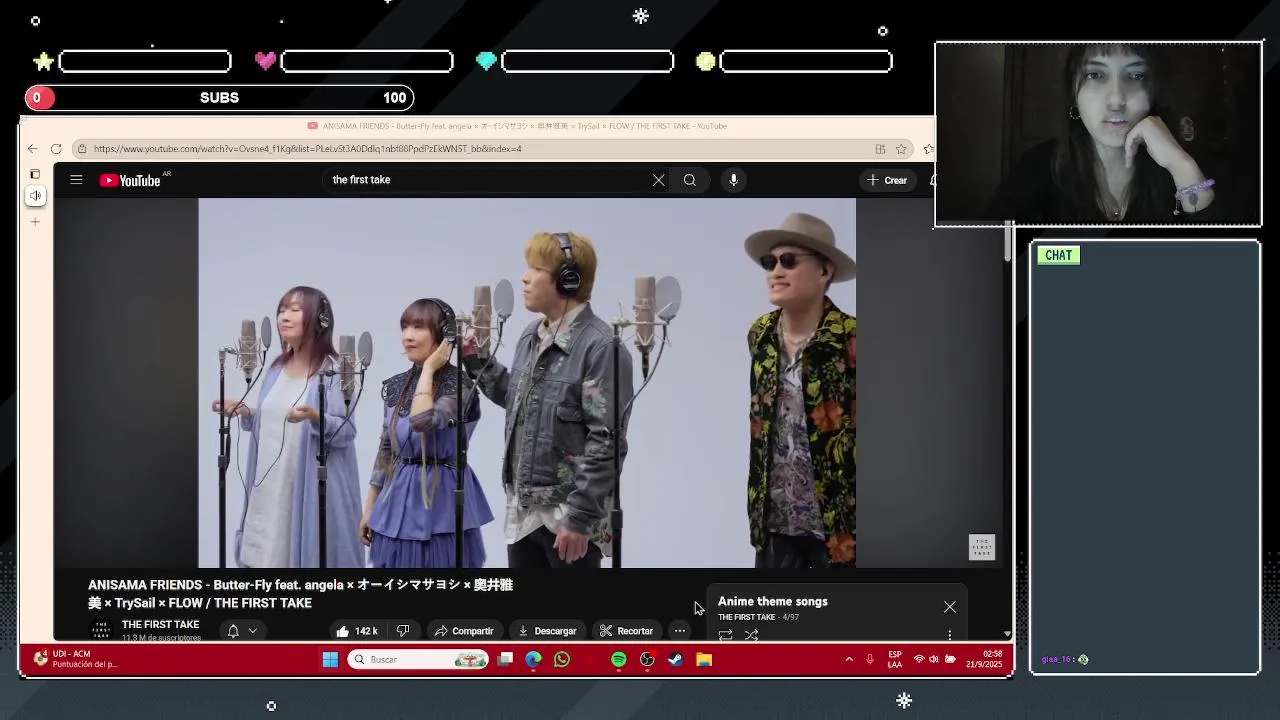This screenshot has height=720, width=1280.
Task: Open Anime theme songs playlist title
Action: tap(772, 601)
